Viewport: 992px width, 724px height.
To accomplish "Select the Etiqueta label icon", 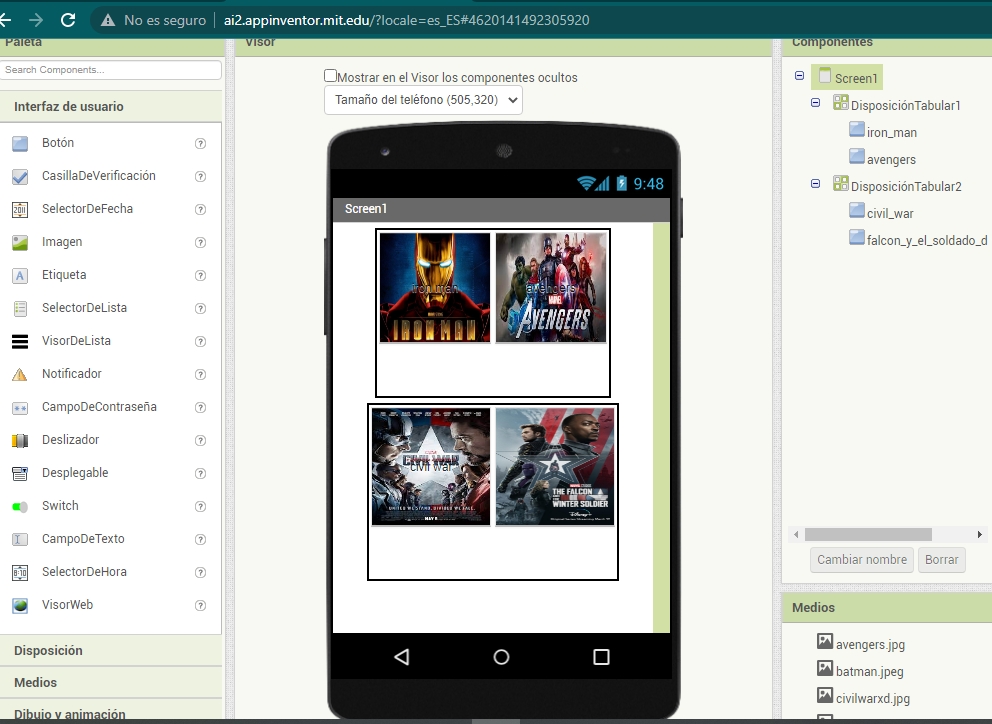I will (20, 275).
